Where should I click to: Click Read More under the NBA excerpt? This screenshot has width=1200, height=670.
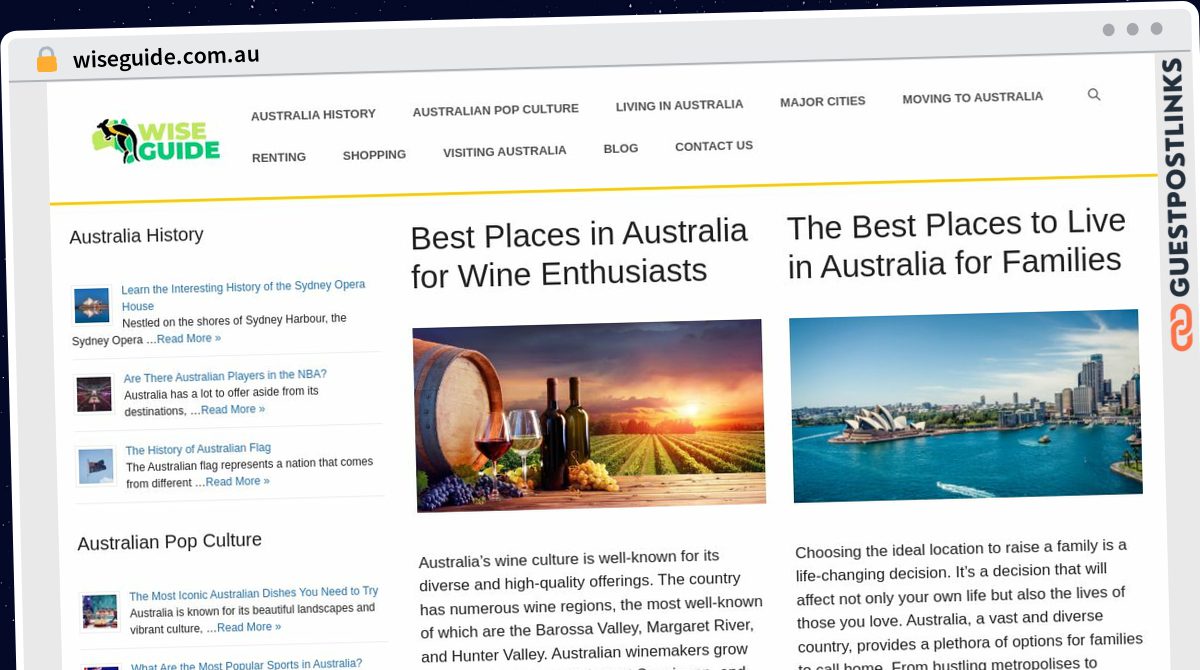233,410
